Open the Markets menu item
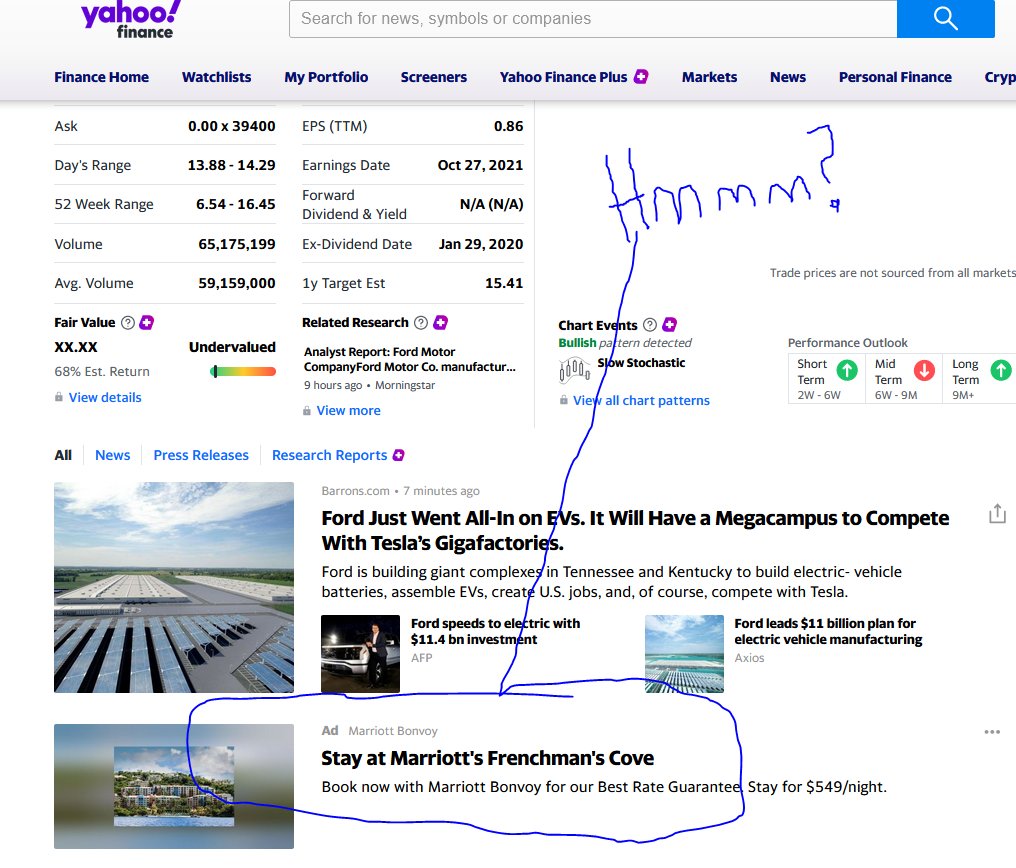Image resolution: width=1016 pixels, height=868 pixels. (x=710, y=77)
